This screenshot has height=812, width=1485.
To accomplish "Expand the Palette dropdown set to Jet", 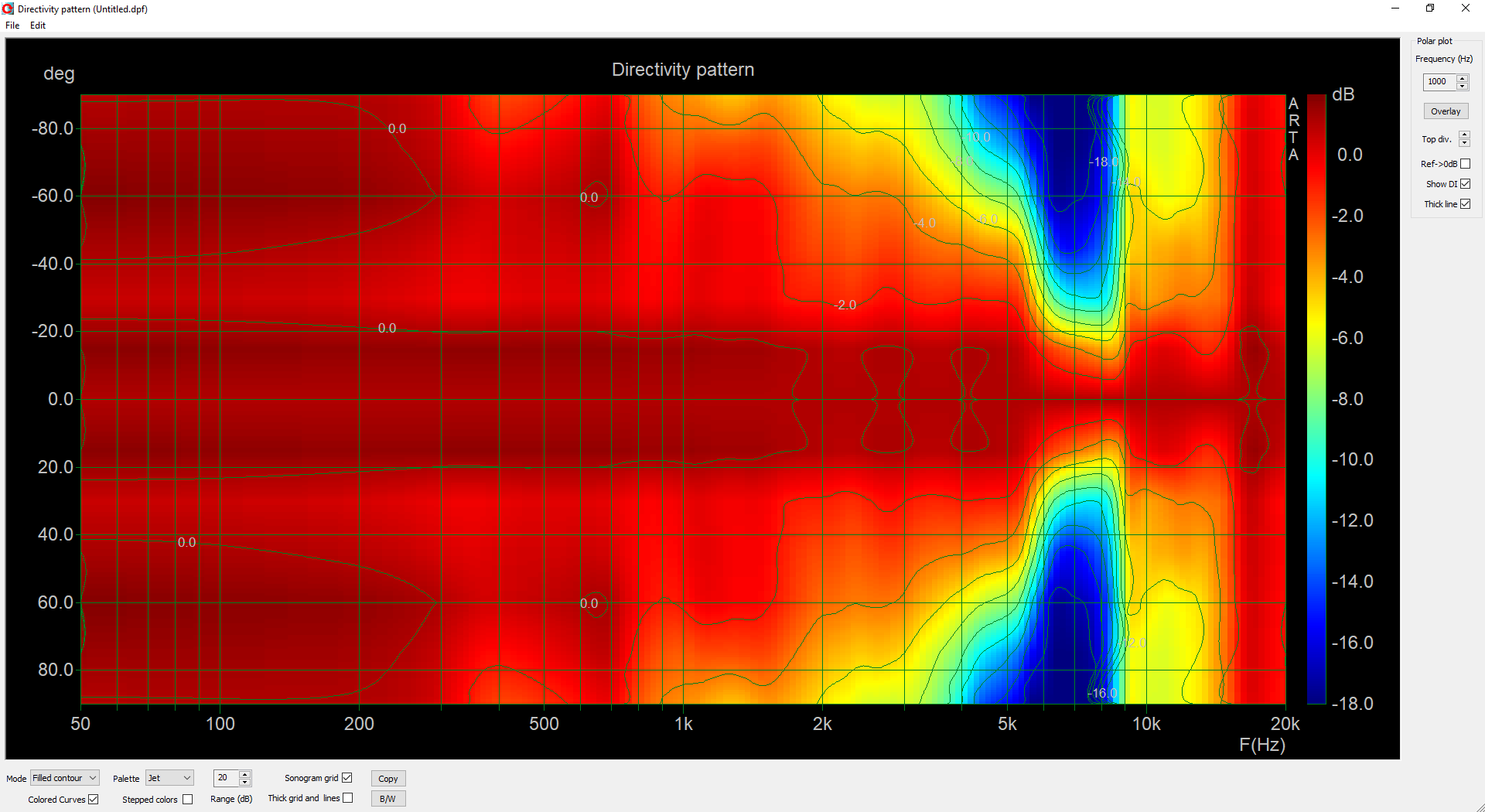I will [169, 778].
